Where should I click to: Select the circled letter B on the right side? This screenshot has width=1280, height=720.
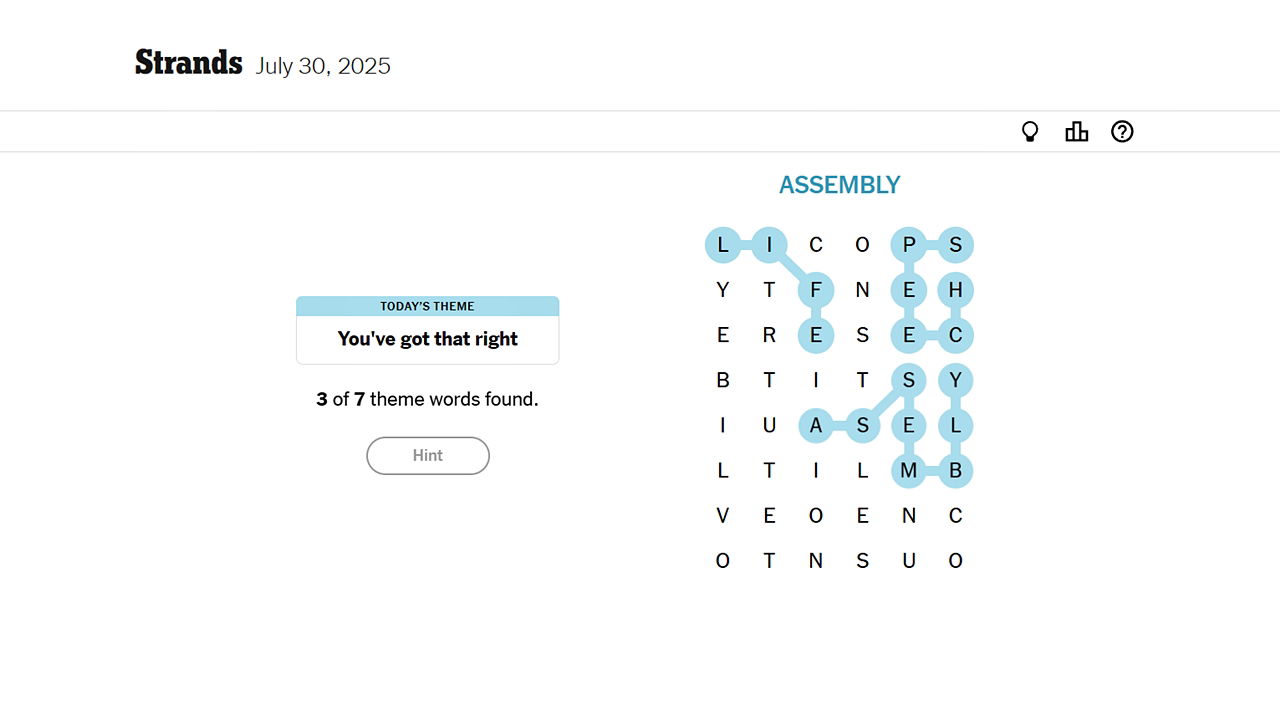955,470
